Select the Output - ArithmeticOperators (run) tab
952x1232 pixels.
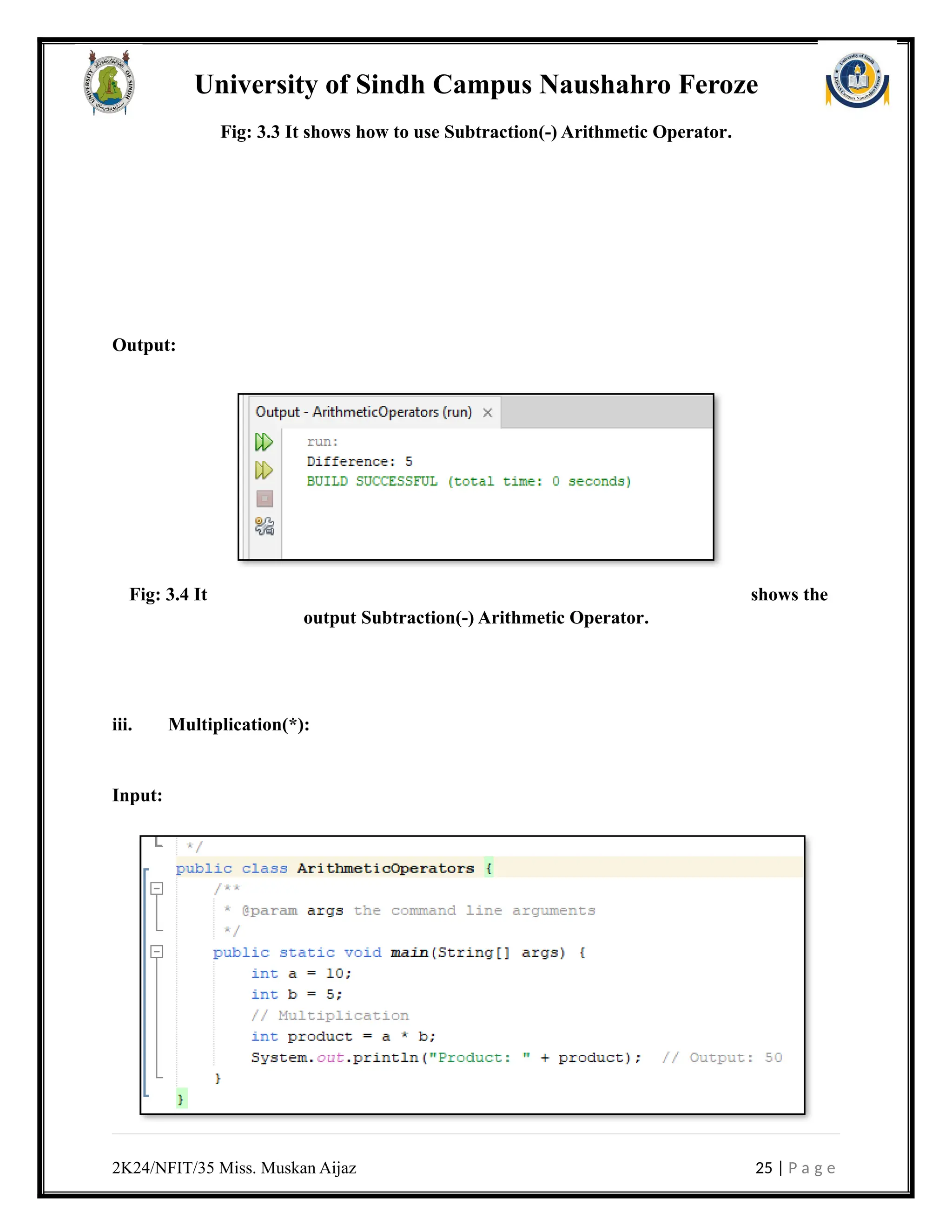(x=364, y=412)
